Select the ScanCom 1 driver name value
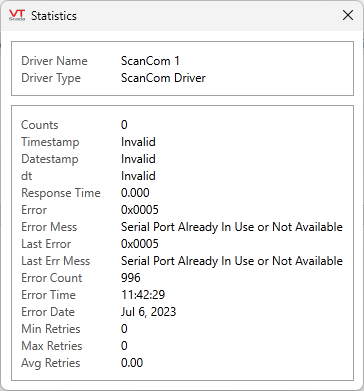 (x=150, y=61)
